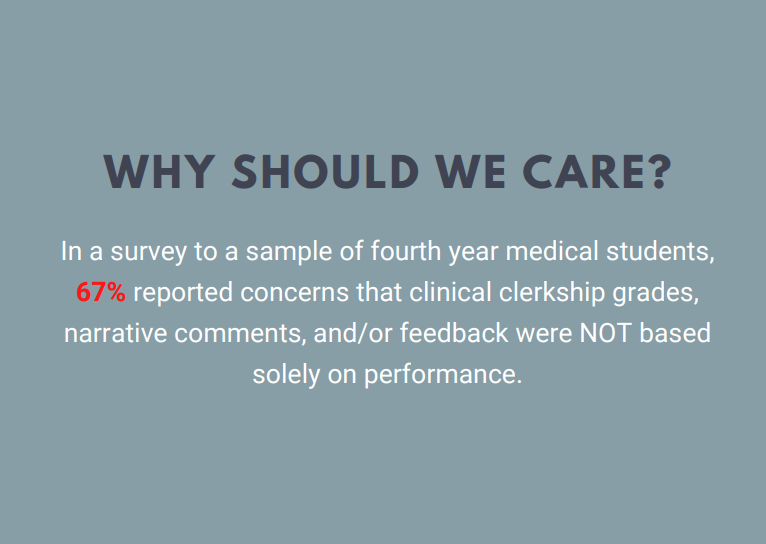Click the word "reported" after the percentage
Viewport: 766px width, 544px height.
point(183,293)
